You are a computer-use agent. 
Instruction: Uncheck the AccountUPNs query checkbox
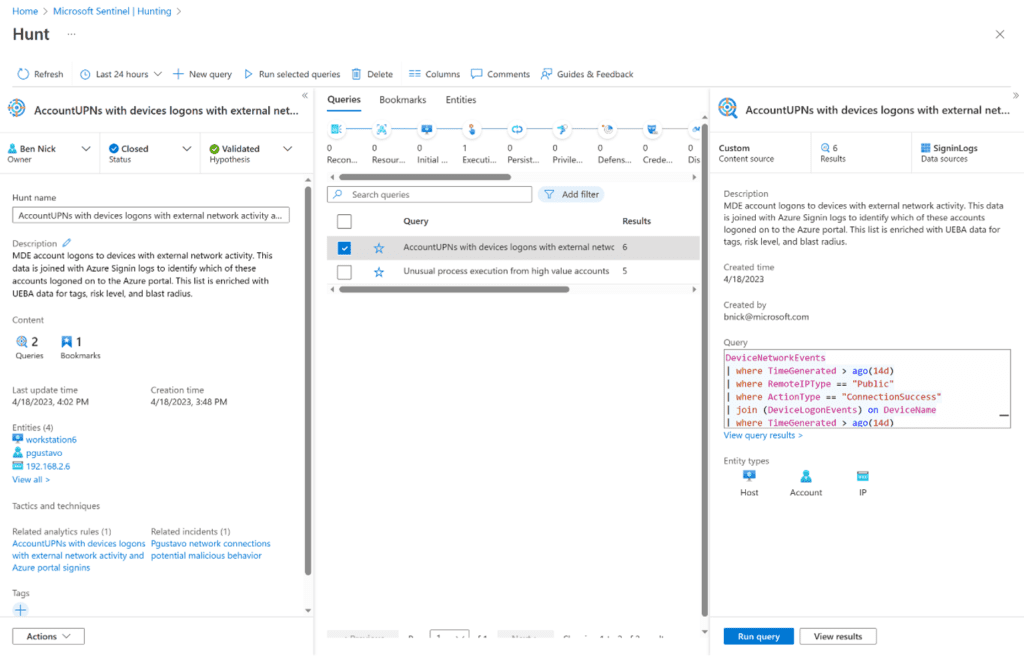pyautogui.click(x=345, y=248)
